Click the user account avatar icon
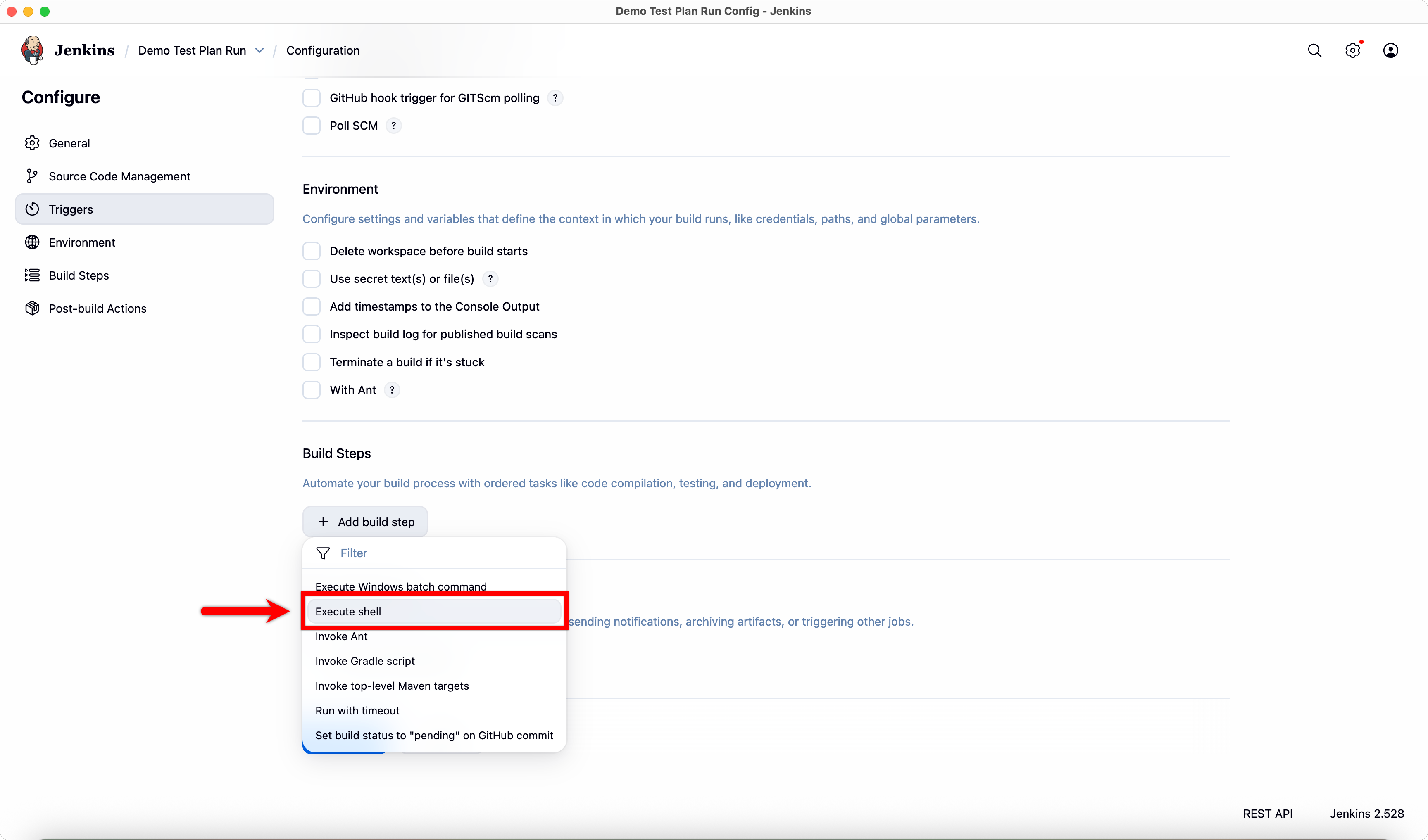Screen dimensions: 1428x840 click(1390, 50)
